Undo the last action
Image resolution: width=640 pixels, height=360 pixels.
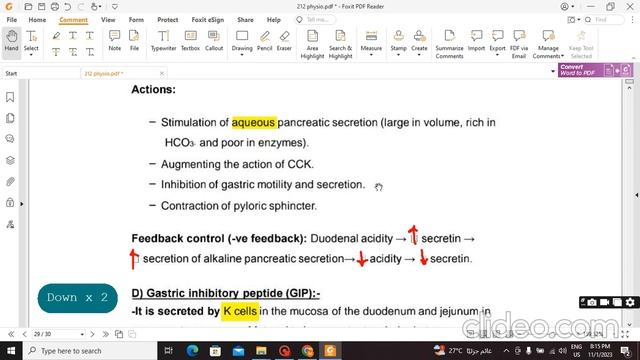coord(68,7)
